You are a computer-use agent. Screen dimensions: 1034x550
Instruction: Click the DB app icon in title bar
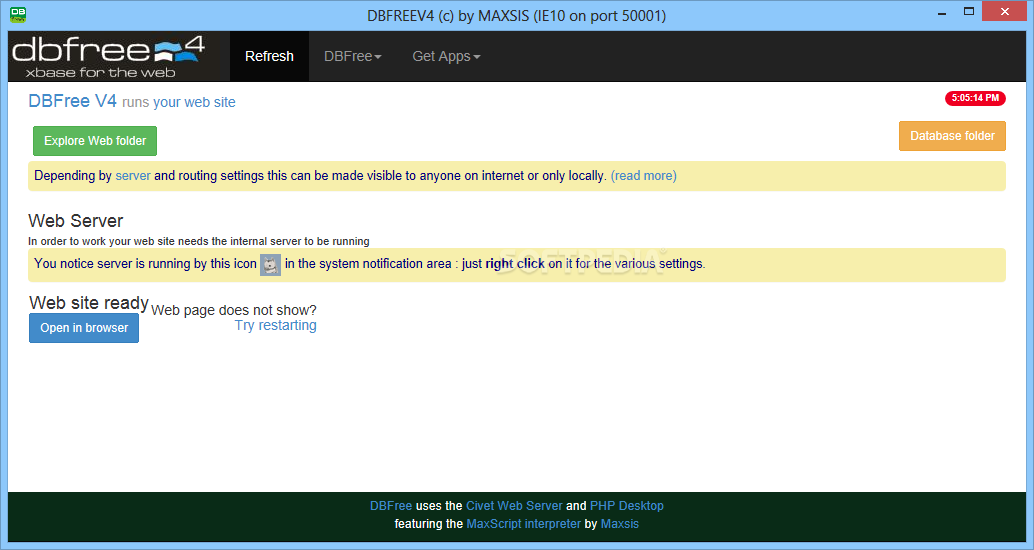point(18,15)
